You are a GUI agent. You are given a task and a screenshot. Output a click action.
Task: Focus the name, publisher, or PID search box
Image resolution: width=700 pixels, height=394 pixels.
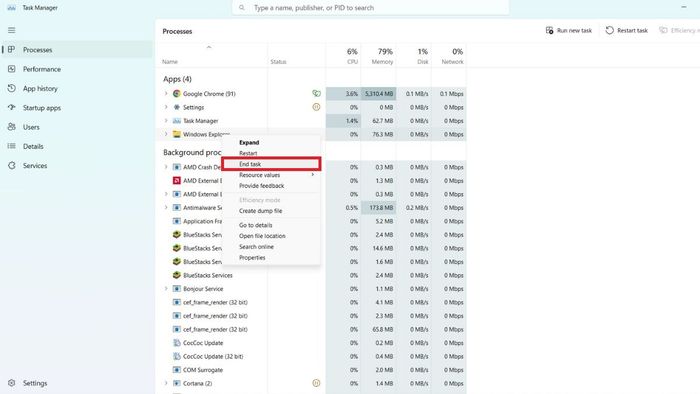coord(371,8)
